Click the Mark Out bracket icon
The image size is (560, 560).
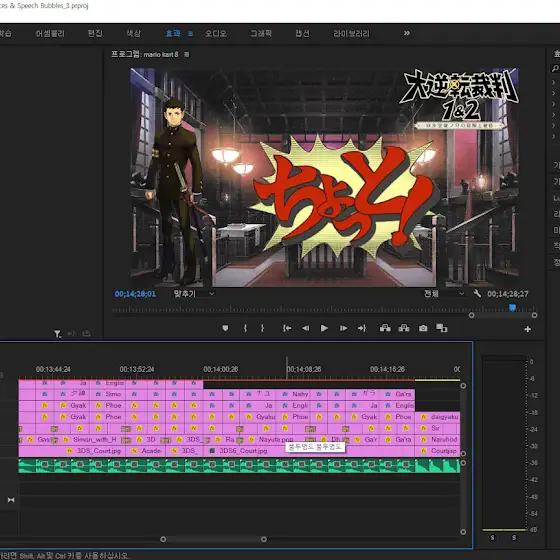262,328
